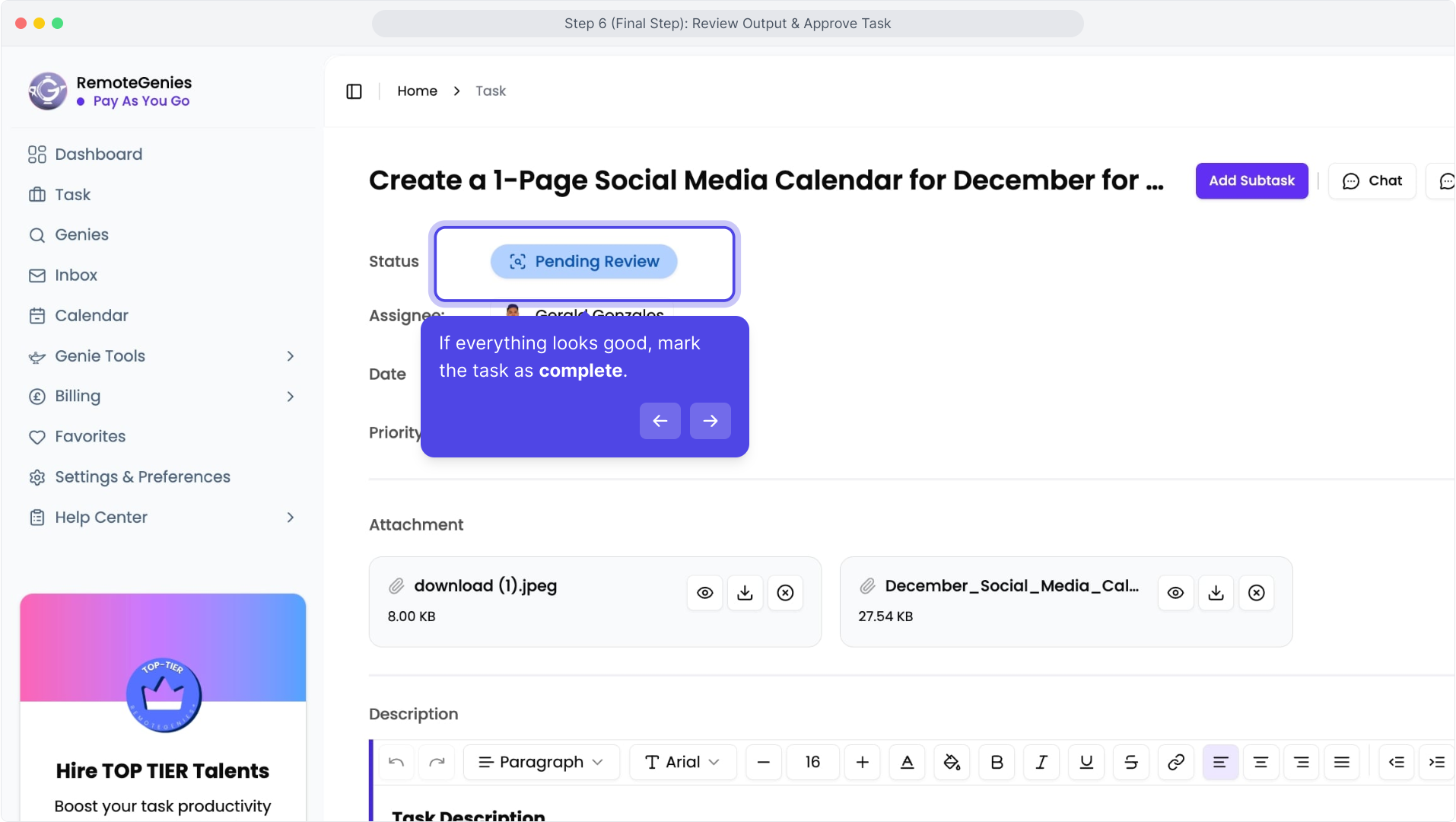This screenshot has height=822, width=1456.
Task: Apply strikethrough formatting
Action: 1131,762
